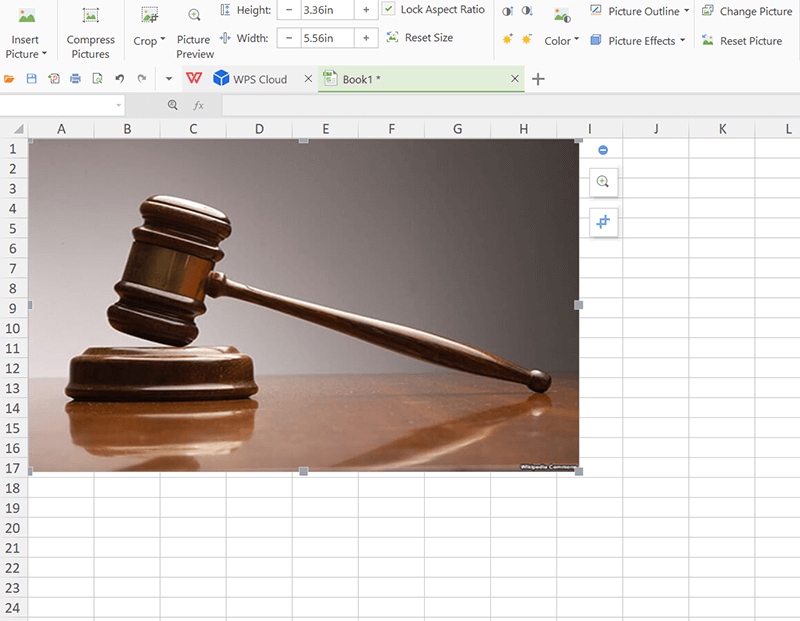The image size is (800, 621).
Task: Click the Export to PDF icon
Action: coord(53,79)
